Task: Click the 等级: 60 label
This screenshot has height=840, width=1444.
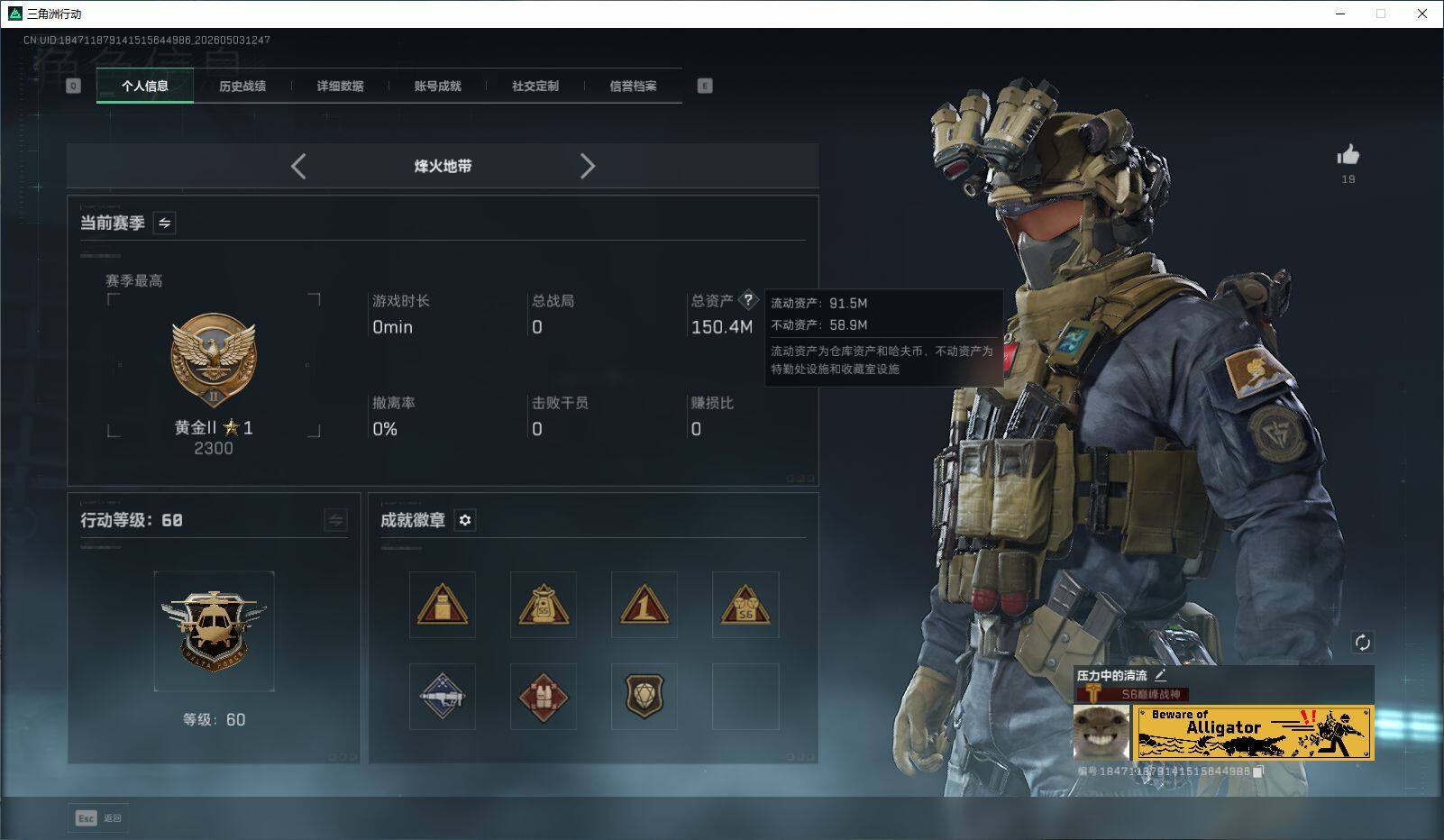Action: (x=214, y=719)
